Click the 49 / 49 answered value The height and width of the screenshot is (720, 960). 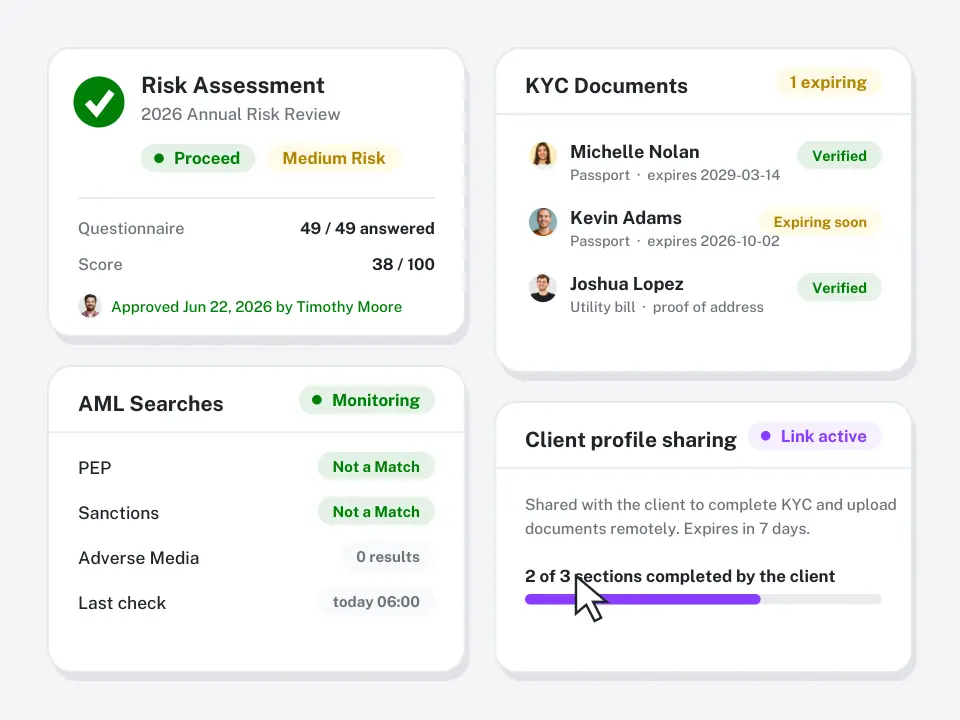367,228
